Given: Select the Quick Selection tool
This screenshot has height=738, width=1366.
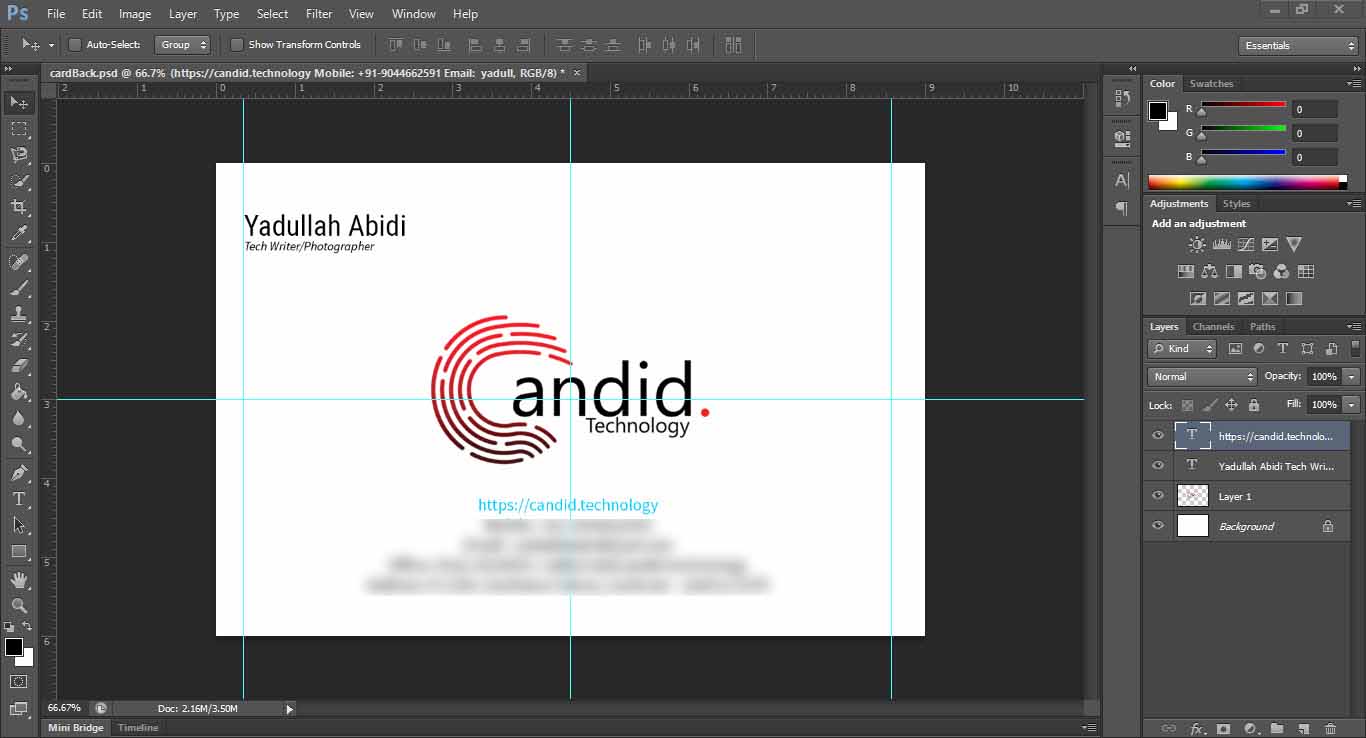Looking at the screenshot, I should (x=19, y=181).
